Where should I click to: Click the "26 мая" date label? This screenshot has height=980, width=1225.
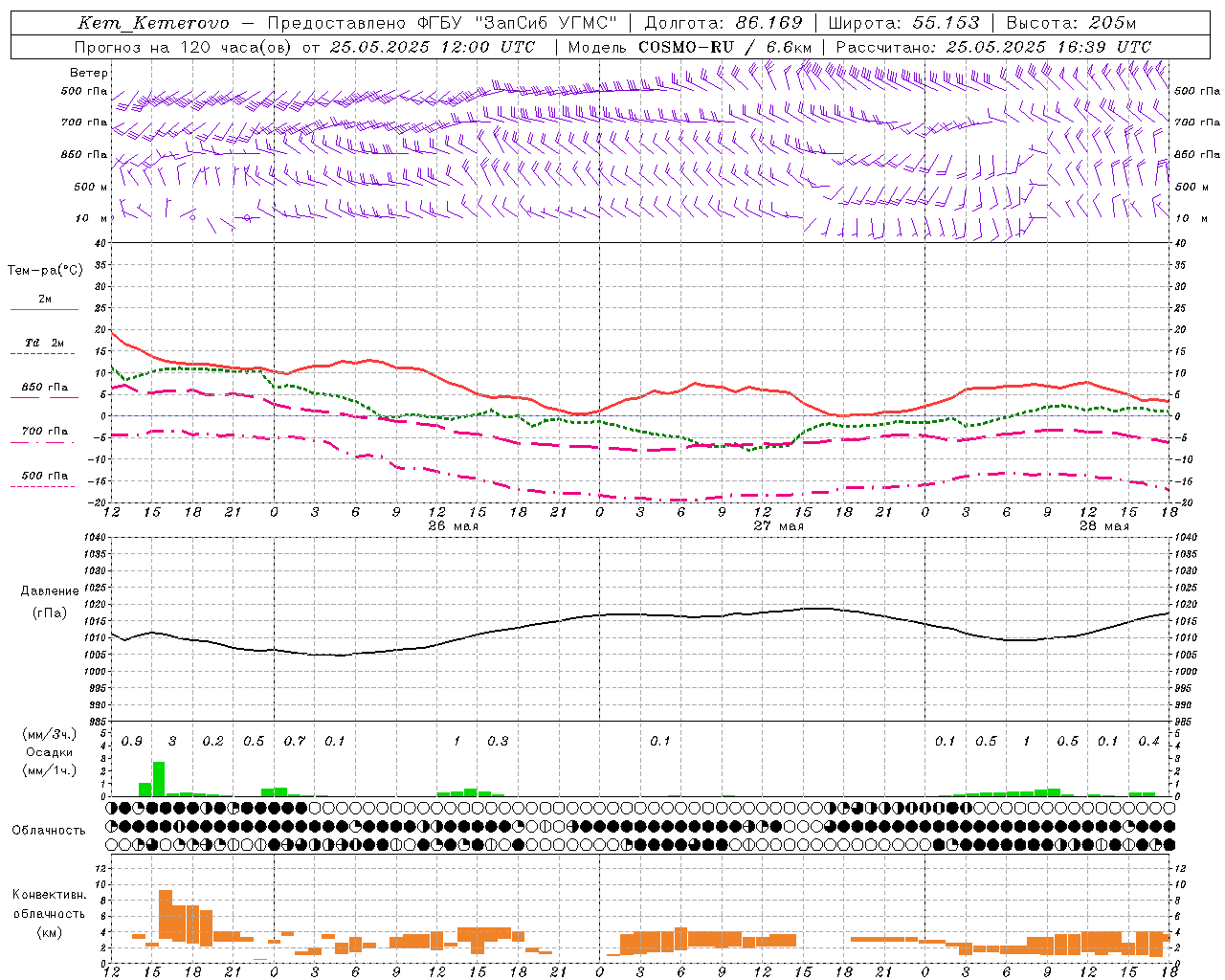click(454, 526)
